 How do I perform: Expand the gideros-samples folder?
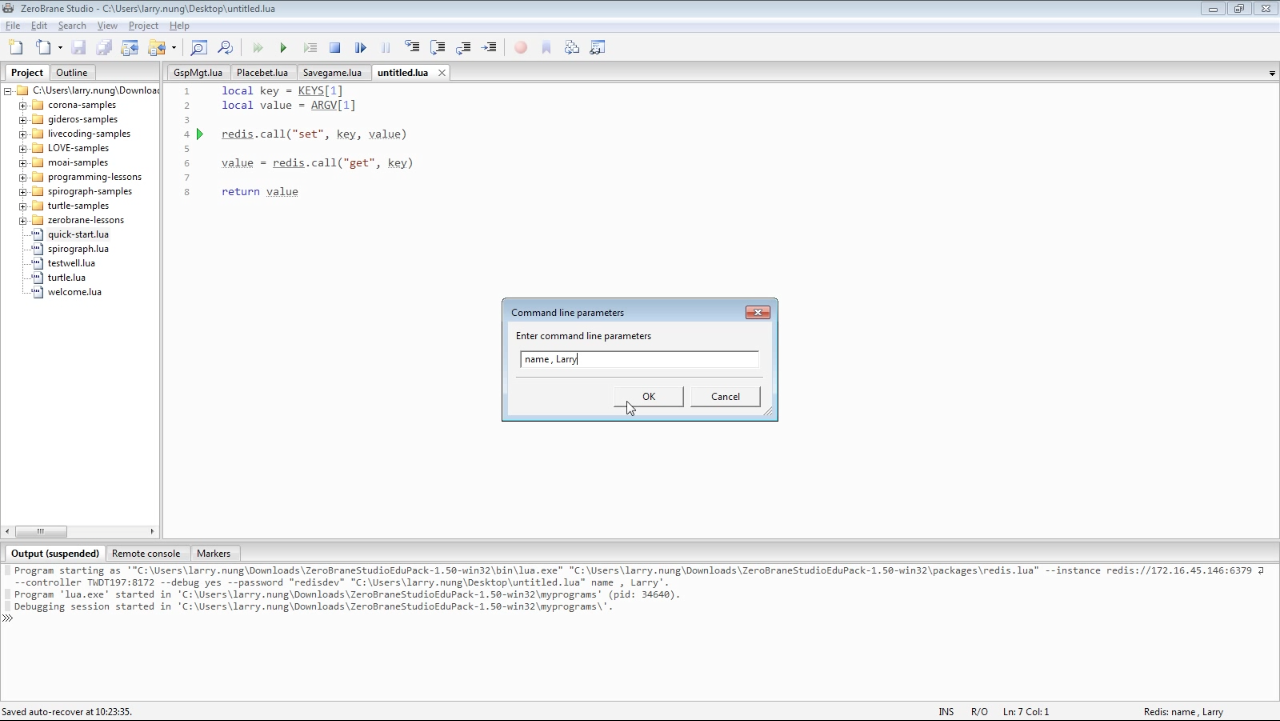(23, 119)
